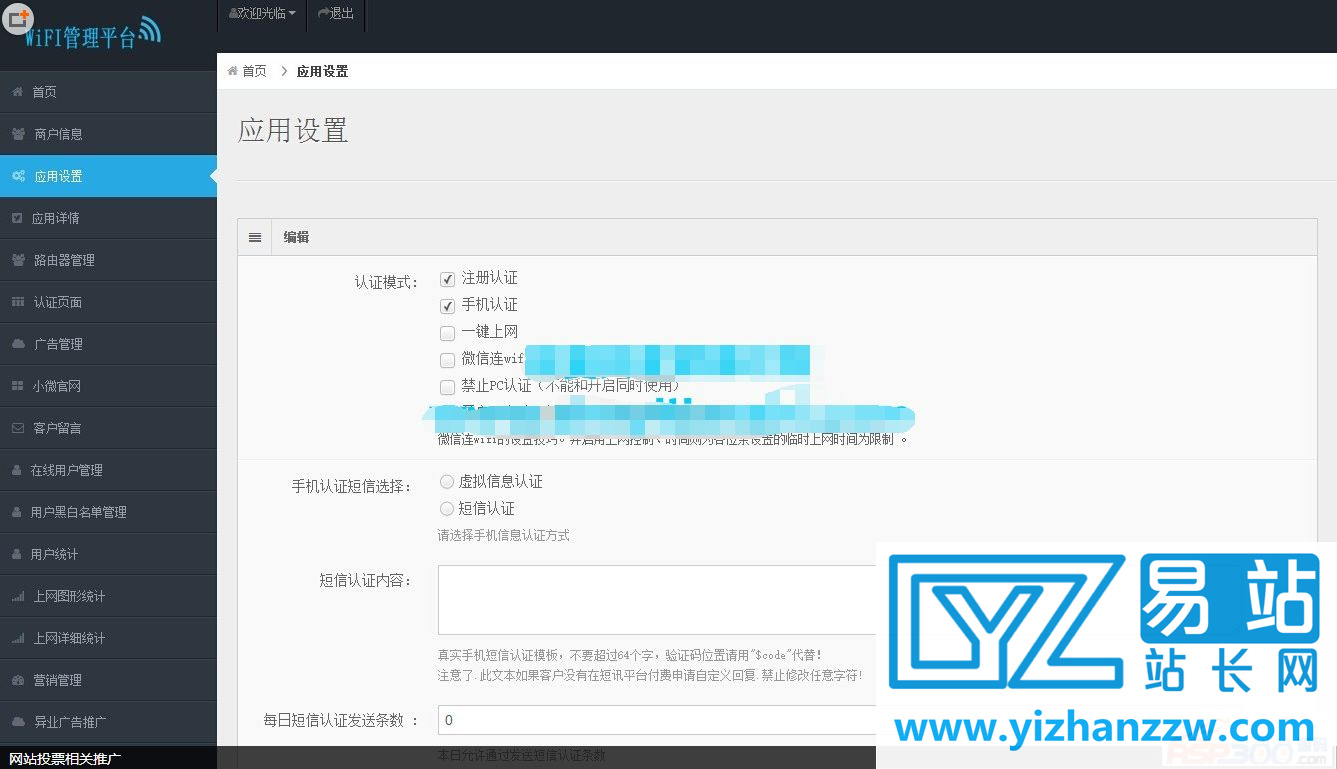Open 用户统计 menu entry
The width and height of the screenshot is (1337, 769).
(x=108, y=554)
